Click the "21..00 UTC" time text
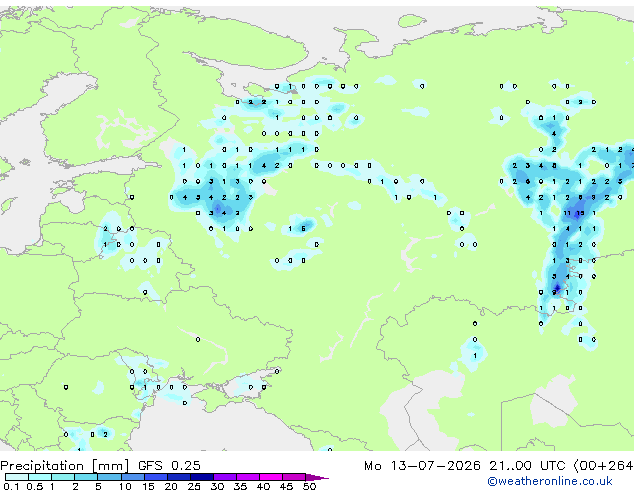The height and width of the screenshot is (490, 634). (x=527, y=466)
